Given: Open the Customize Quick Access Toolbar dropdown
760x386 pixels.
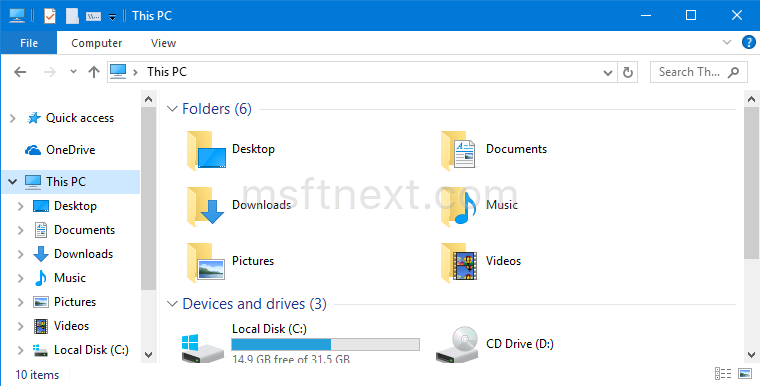Looking at the screenshot, I should click(112, 17).
